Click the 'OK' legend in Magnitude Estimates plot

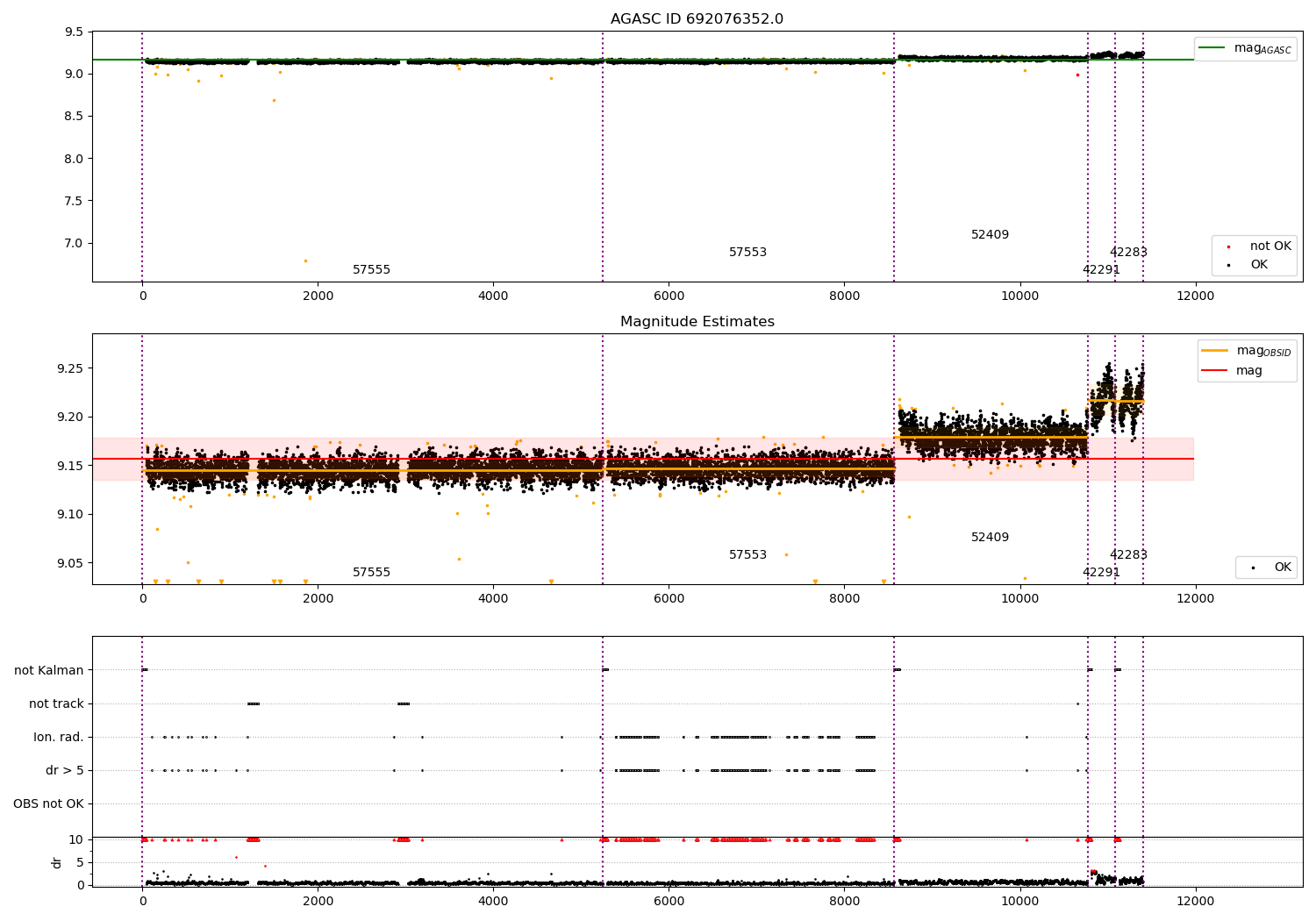coord(1271,568)
